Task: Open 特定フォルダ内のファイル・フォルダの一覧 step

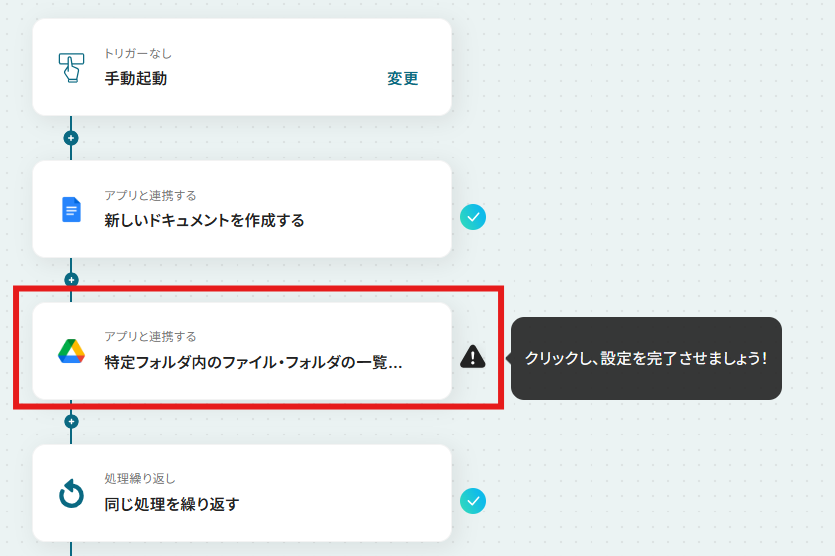Action: coord(242,351)
